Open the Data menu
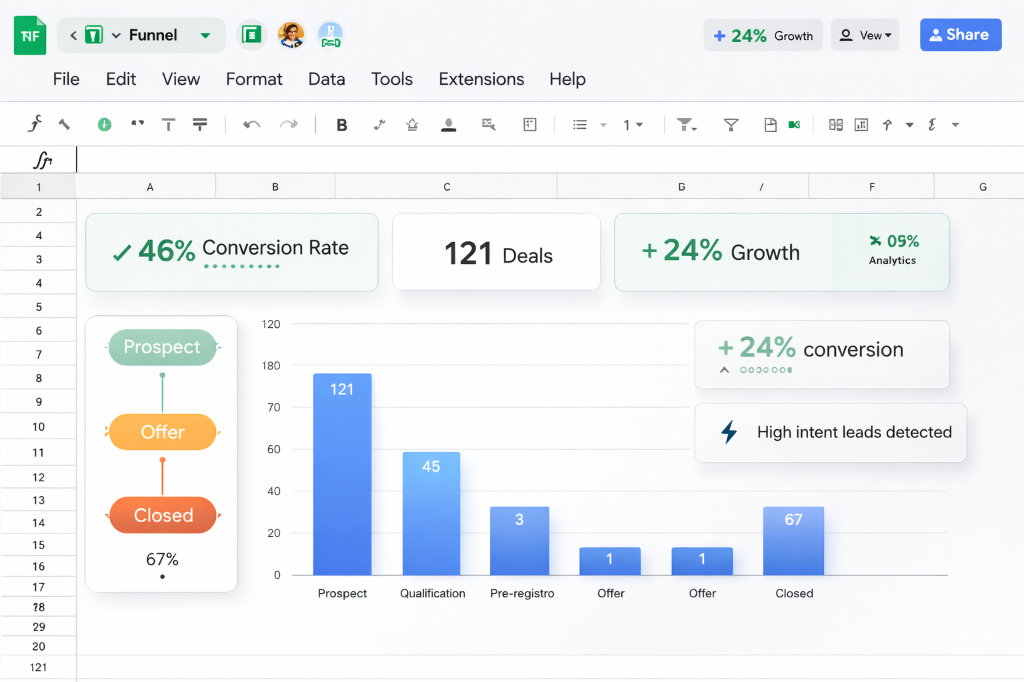 tap(326, 79)
